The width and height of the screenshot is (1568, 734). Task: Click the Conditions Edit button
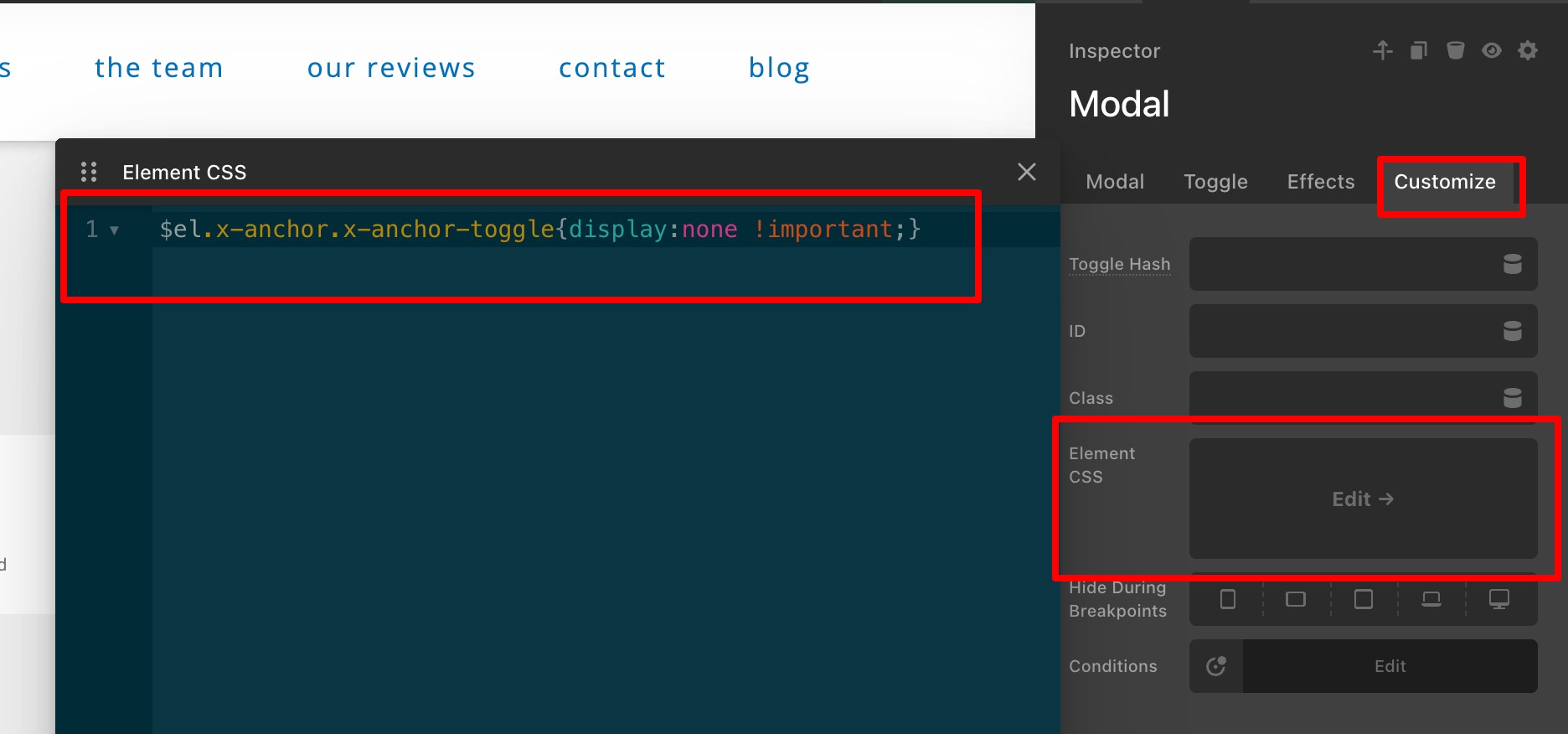pos(1390,666)
